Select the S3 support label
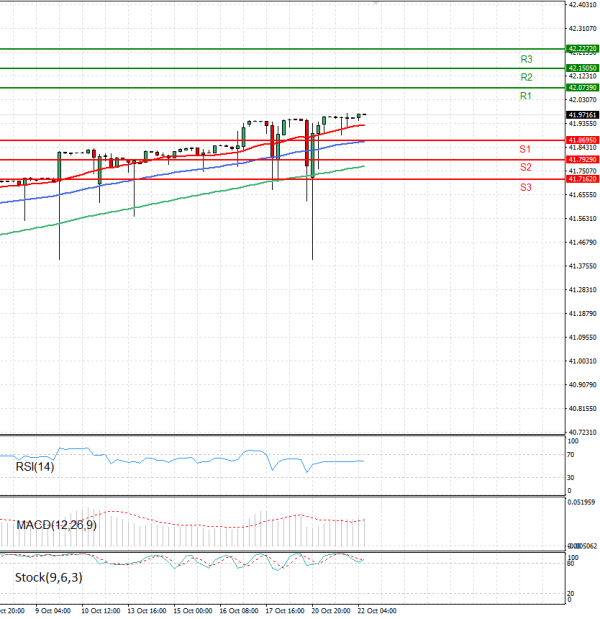The image size is (600, 619). pos(524,187)
